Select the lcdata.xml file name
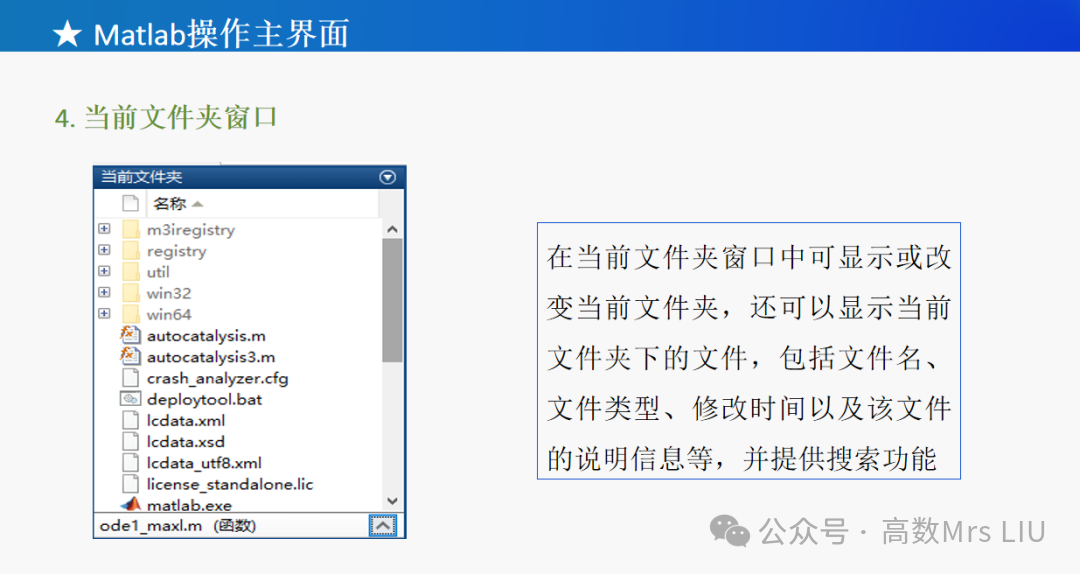 coord(185,420)
